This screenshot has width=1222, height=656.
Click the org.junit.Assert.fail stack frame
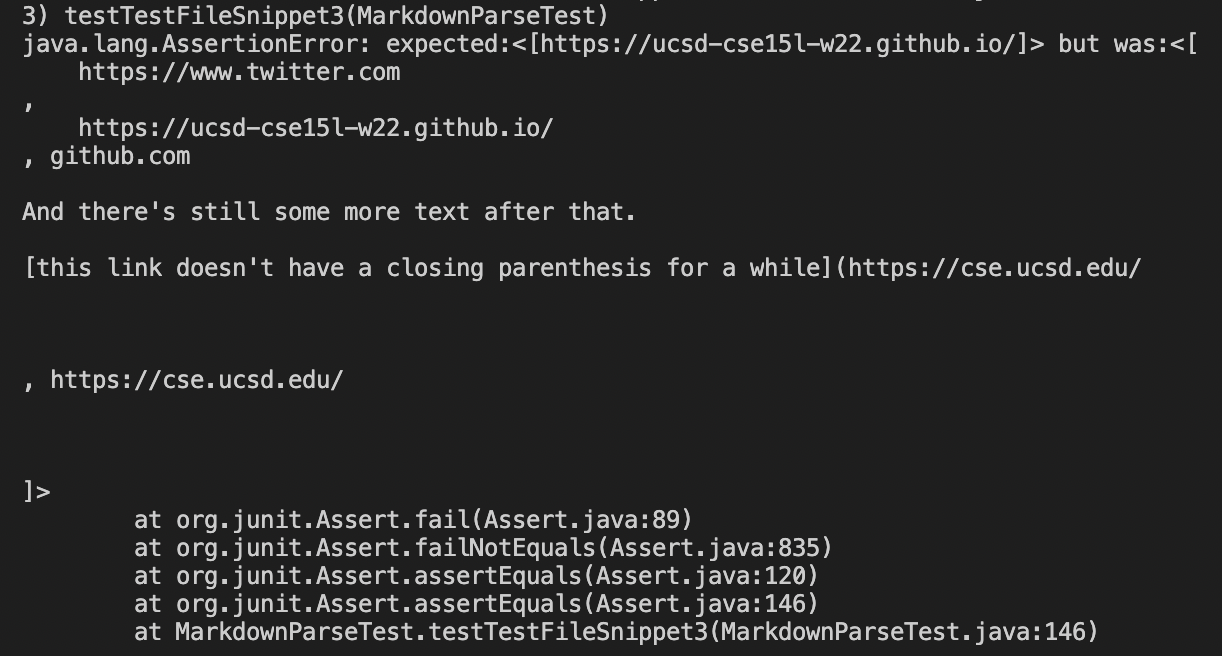[x=413, y=520]
